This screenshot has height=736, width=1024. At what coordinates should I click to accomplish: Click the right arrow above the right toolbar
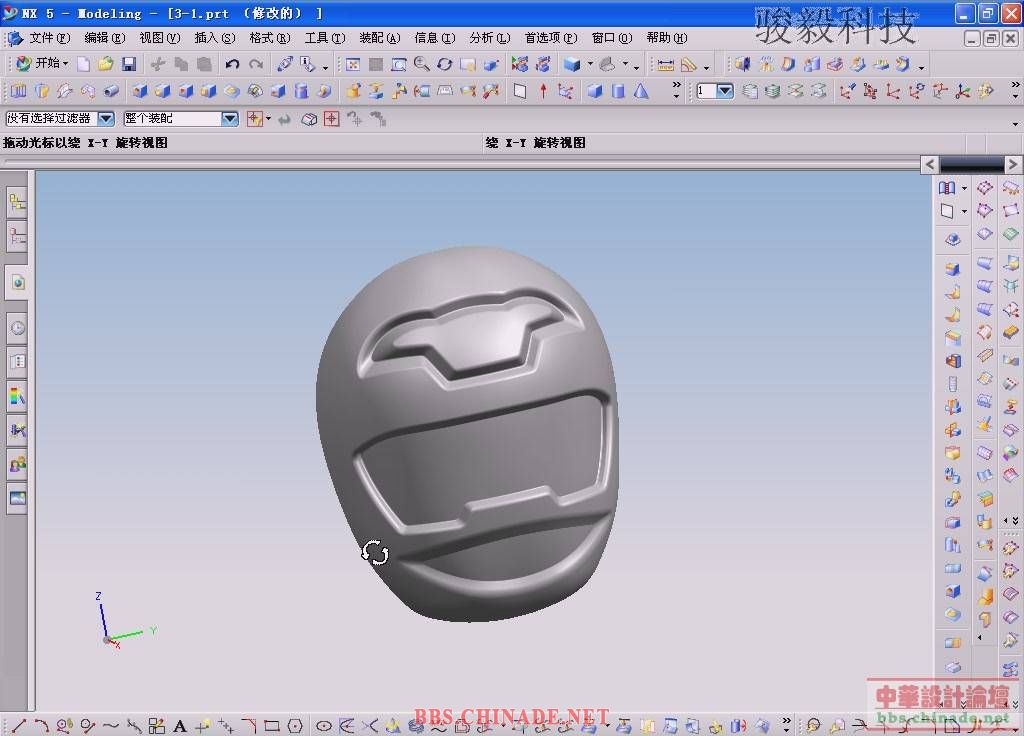pyautogui.click(x=1012, y=165)
